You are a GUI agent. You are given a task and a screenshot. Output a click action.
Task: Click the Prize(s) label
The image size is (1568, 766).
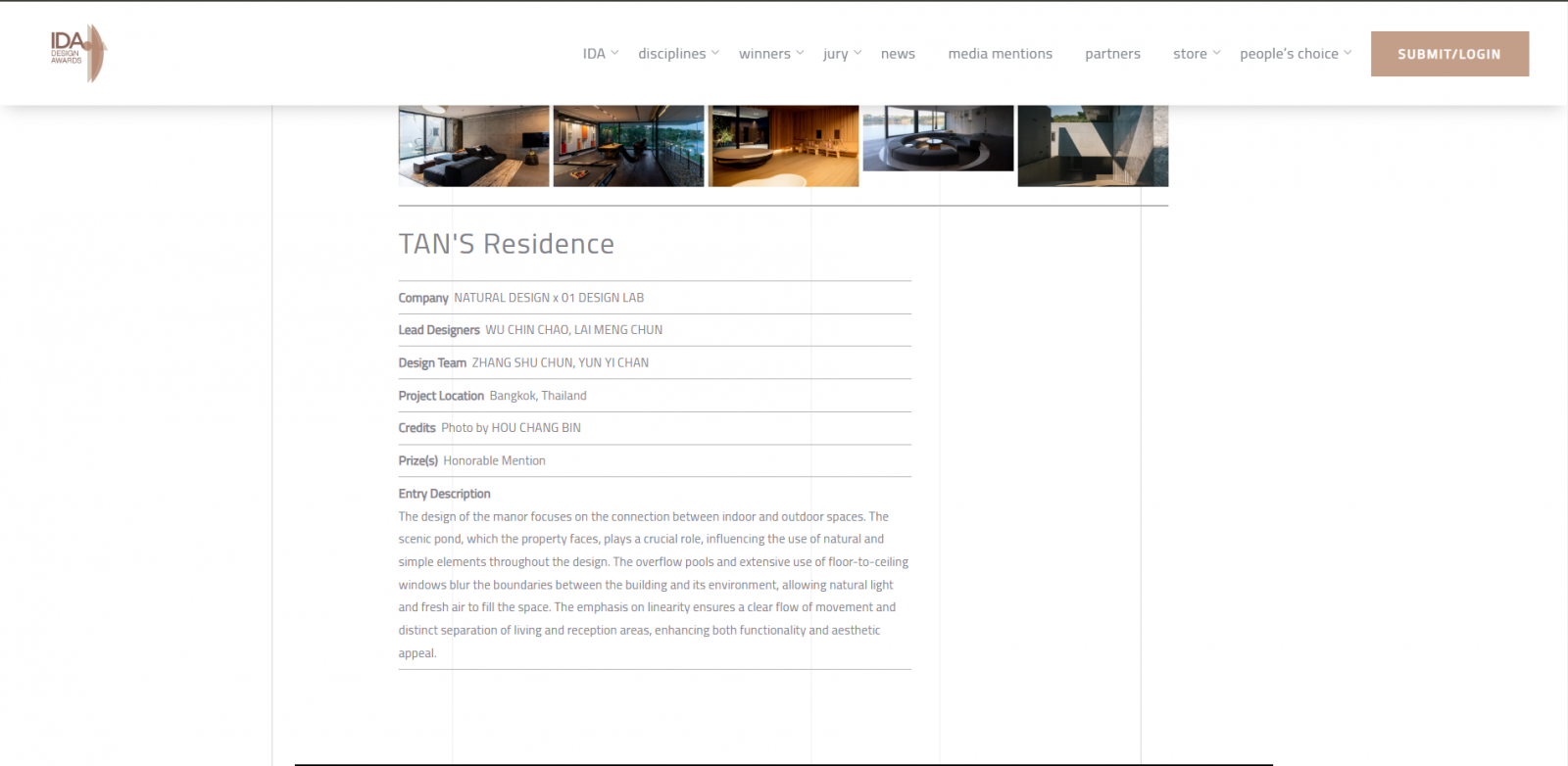tap(417, 460)
